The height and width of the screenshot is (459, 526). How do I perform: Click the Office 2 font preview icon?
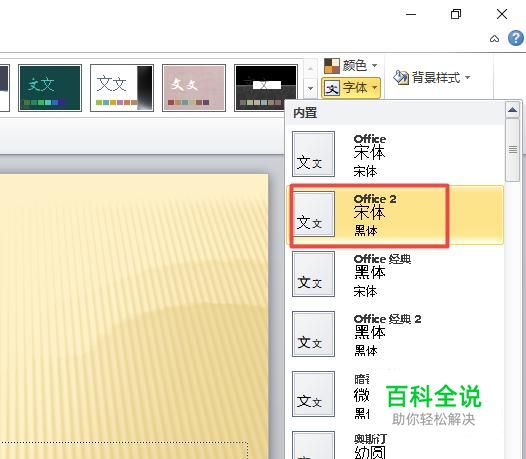pos(313,214)
